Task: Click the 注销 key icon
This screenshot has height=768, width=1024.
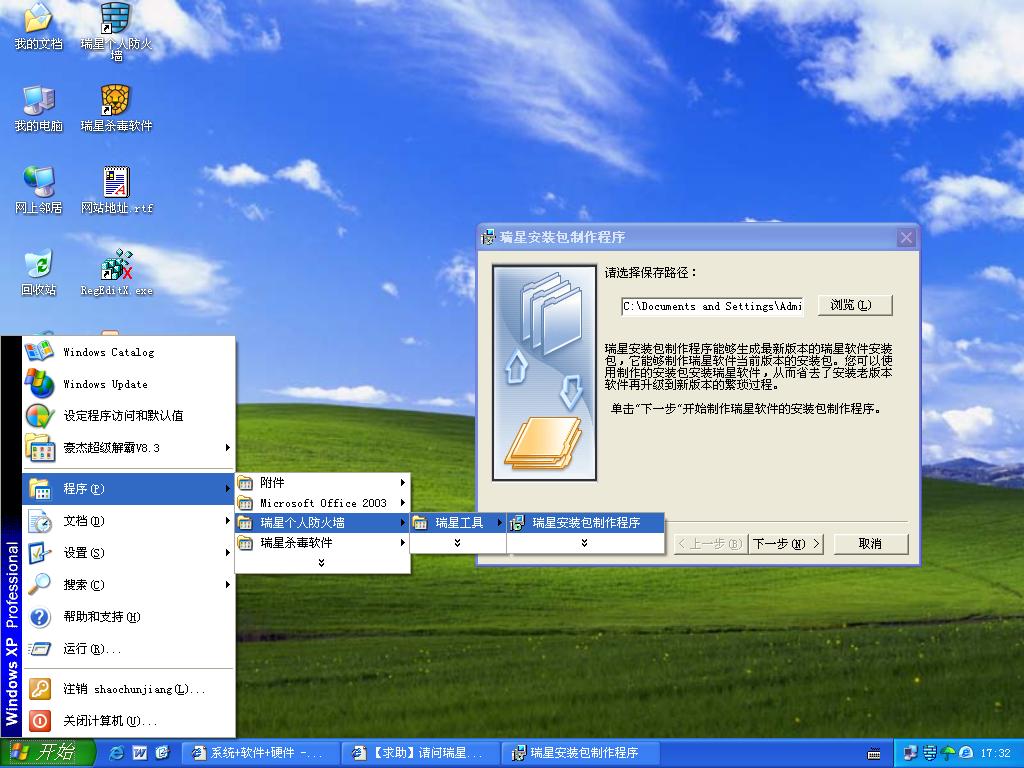Action: 40,689
